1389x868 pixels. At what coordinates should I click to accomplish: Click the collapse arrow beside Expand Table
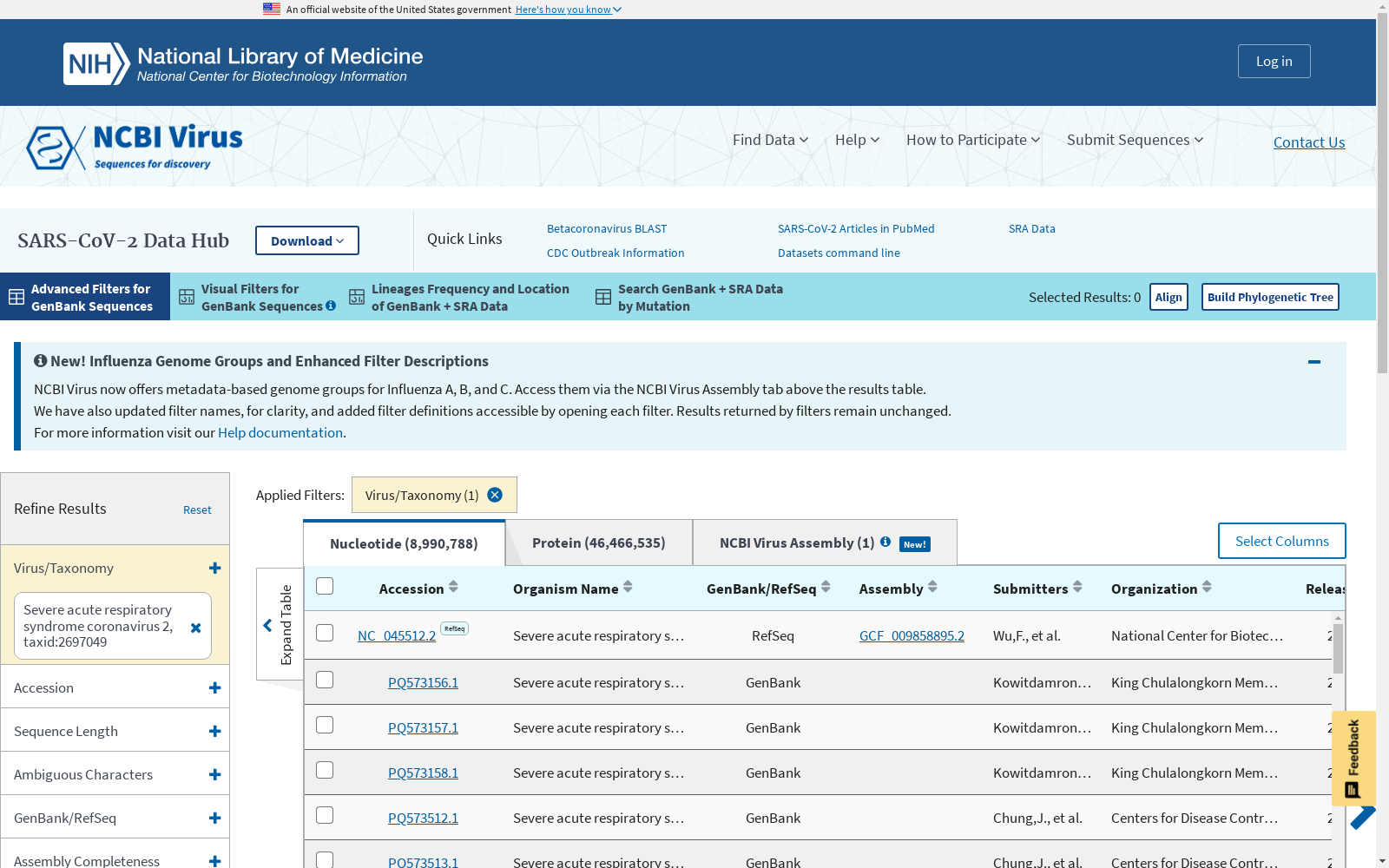point(267,625)
